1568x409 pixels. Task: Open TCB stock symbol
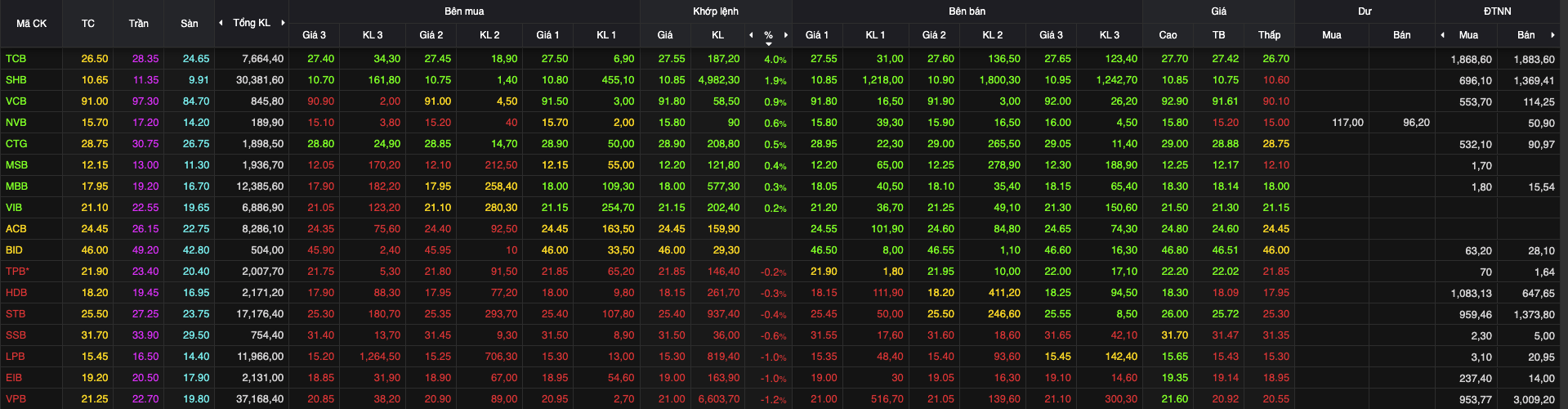point(16,59)
